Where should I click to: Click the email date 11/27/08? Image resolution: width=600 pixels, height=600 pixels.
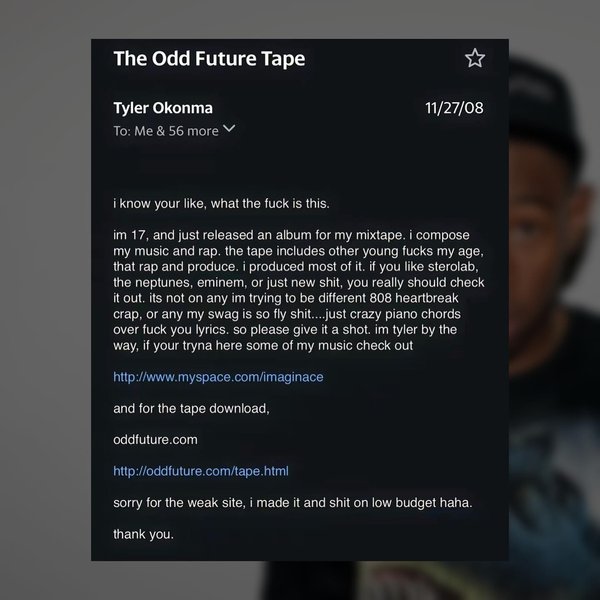(x=454, y=108)
